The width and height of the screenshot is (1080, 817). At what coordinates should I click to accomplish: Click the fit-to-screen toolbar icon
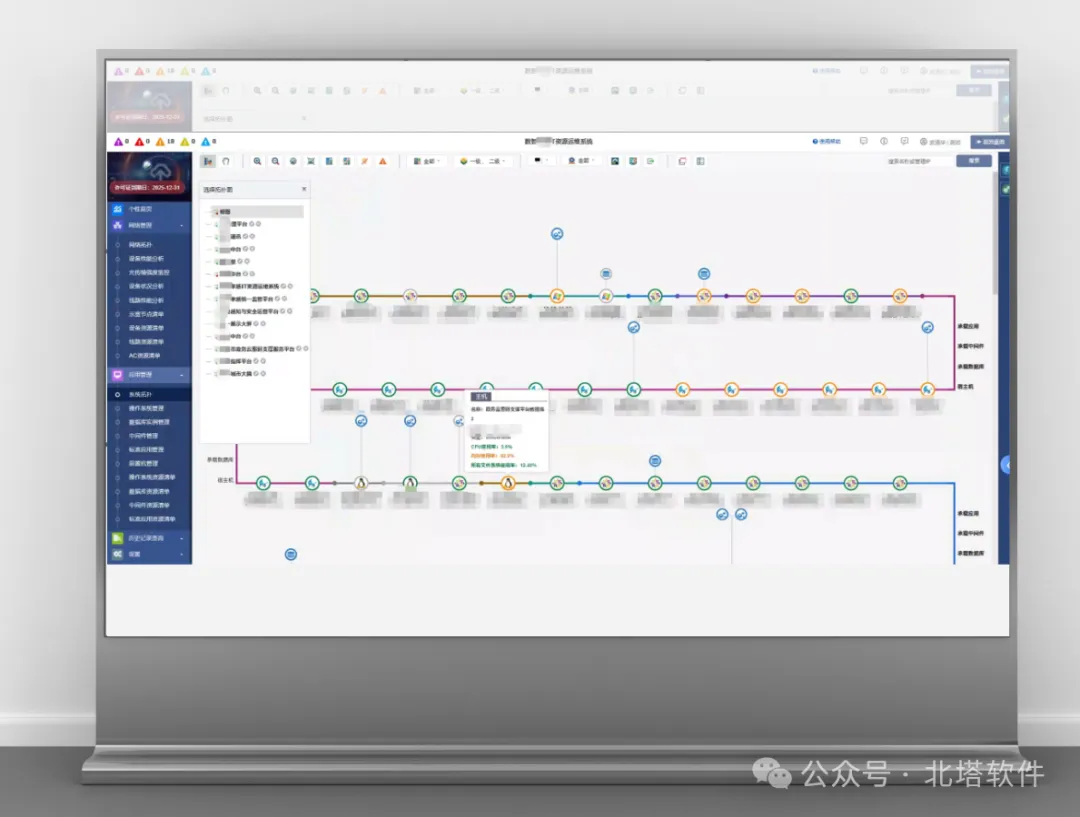[x=311, y=161]
